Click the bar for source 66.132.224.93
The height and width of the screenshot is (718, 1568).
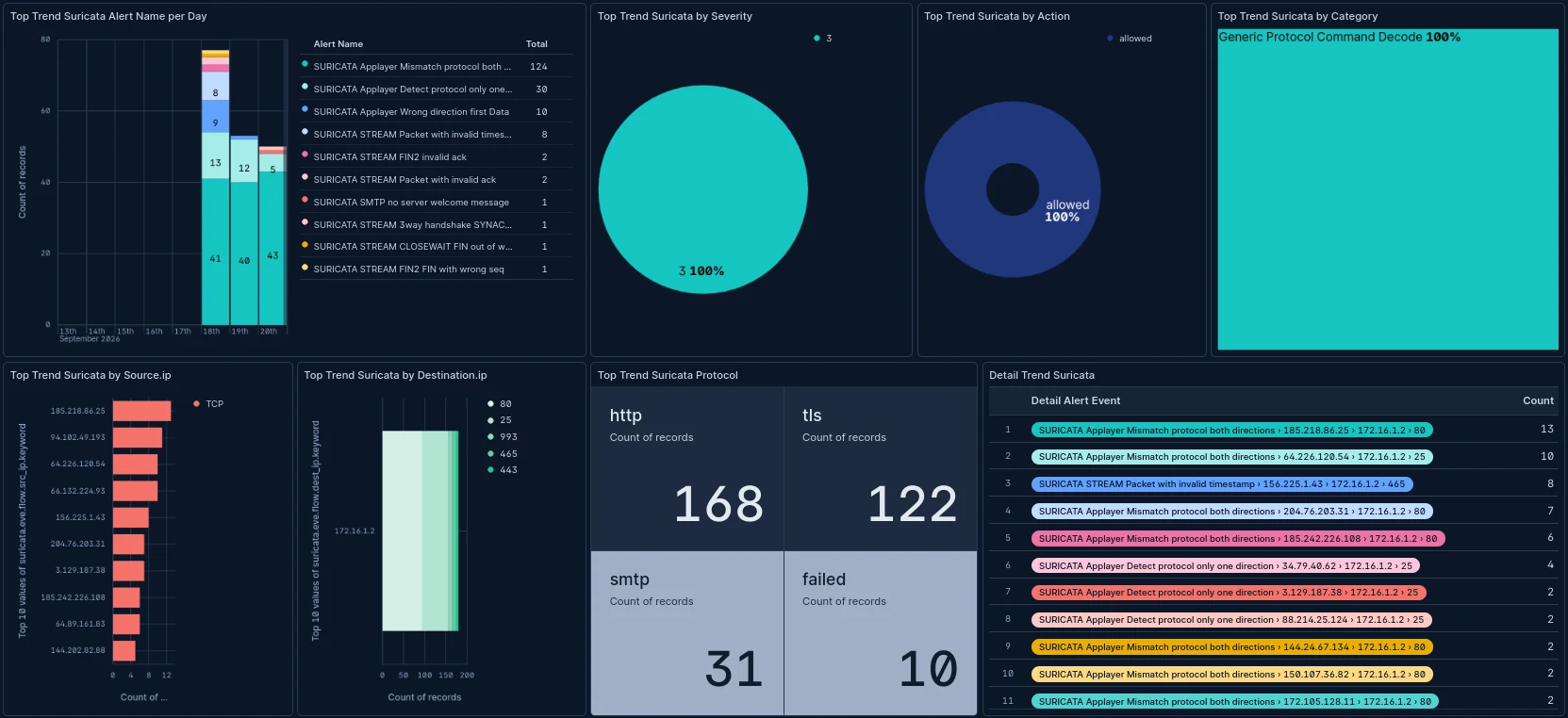[x=135, y=491]
